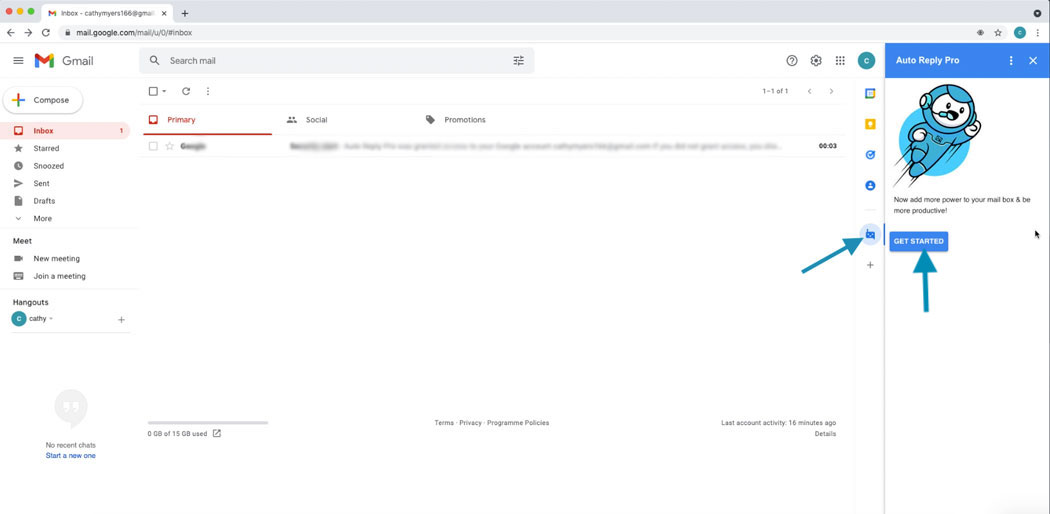1050x514 pixels.
Task: Tick the checkbox of the Google email
Action: (153, 146)
